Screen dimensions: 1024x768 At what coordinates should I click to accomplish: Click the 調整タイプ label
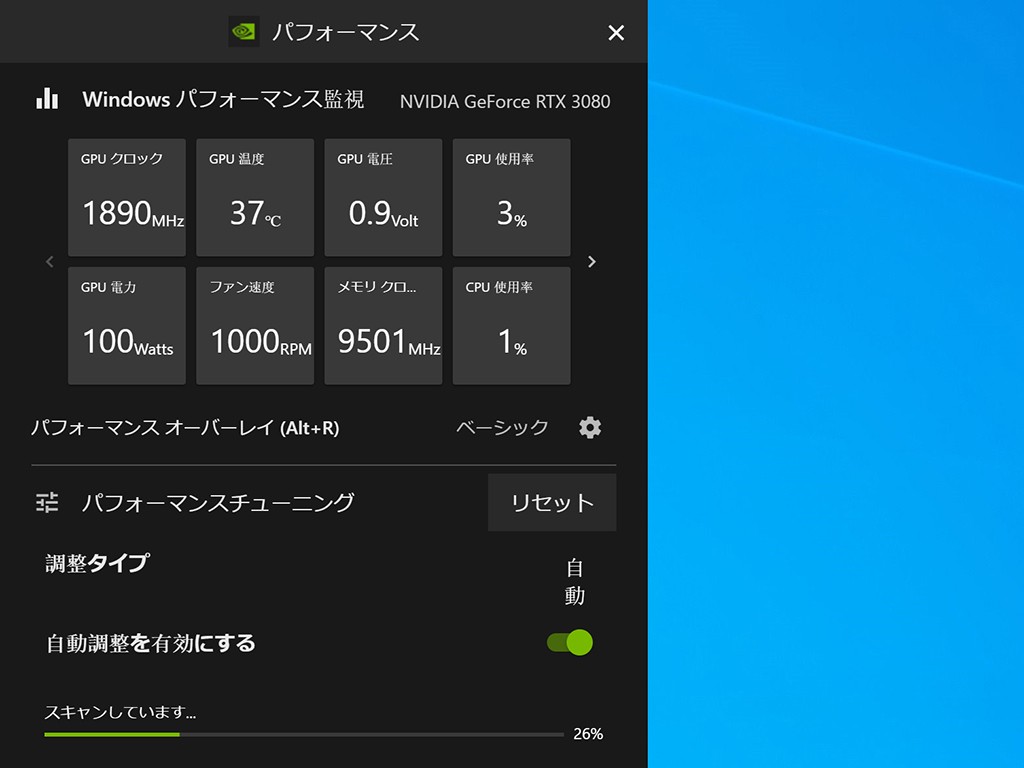[x=97, y=563]
